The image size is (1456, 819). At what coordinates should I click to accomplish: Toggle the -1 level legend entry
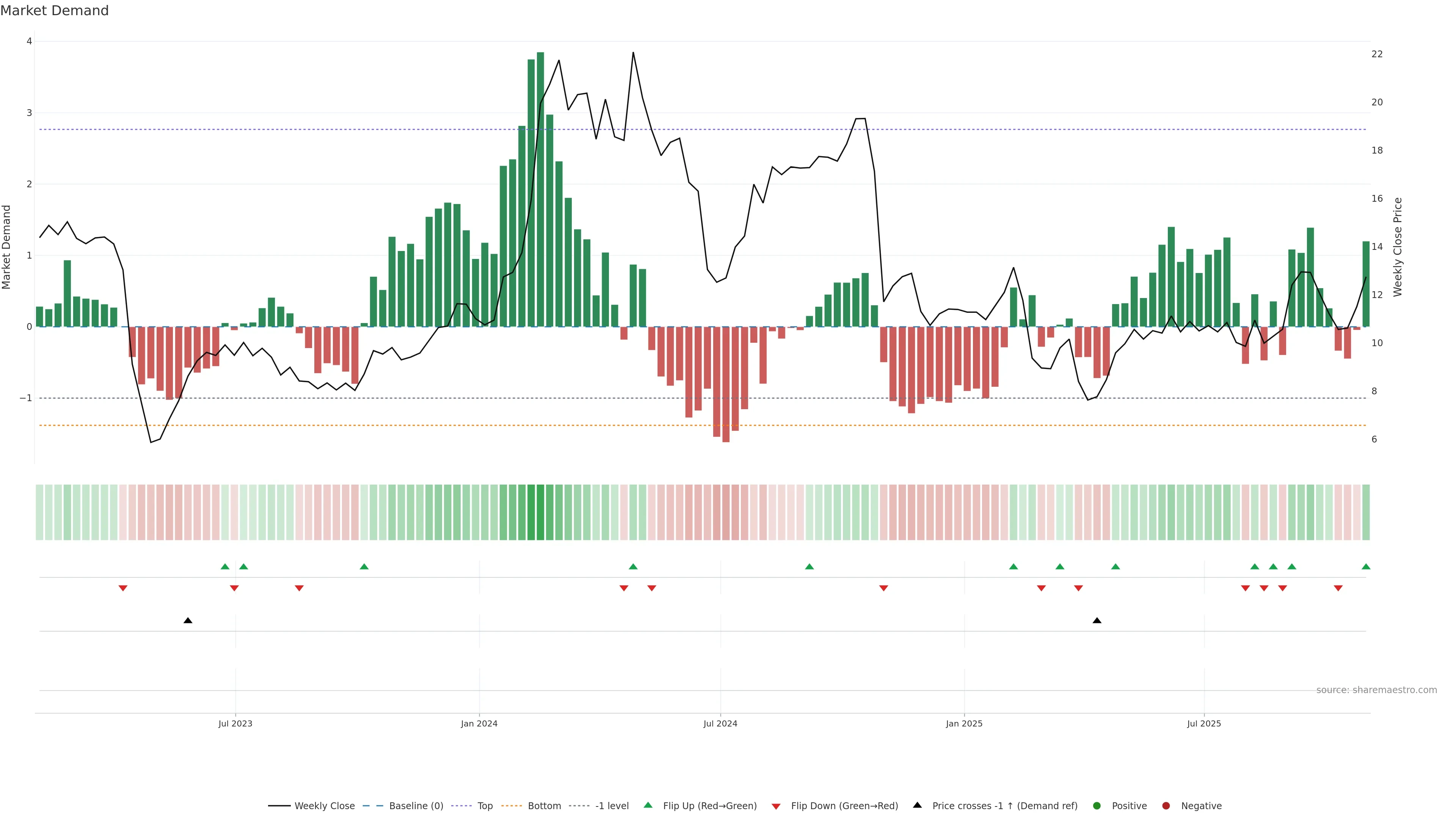[x=612, y=806]
